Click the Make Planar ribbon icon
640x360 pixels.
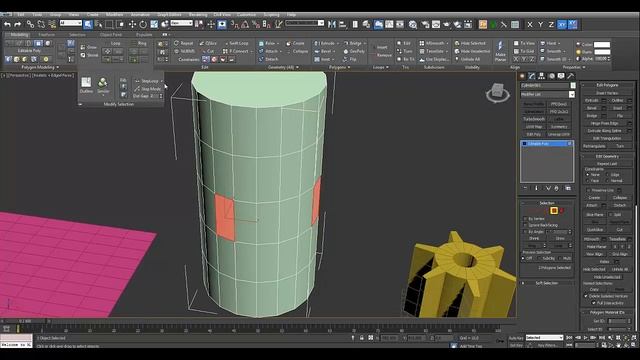[500, 51]
